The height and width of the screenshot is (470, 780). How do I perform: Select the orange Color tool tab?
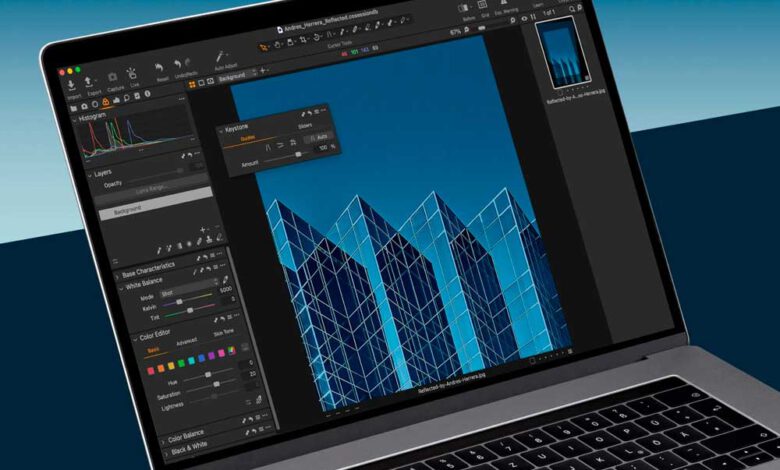pyautogui.click(x=105, y=102)
